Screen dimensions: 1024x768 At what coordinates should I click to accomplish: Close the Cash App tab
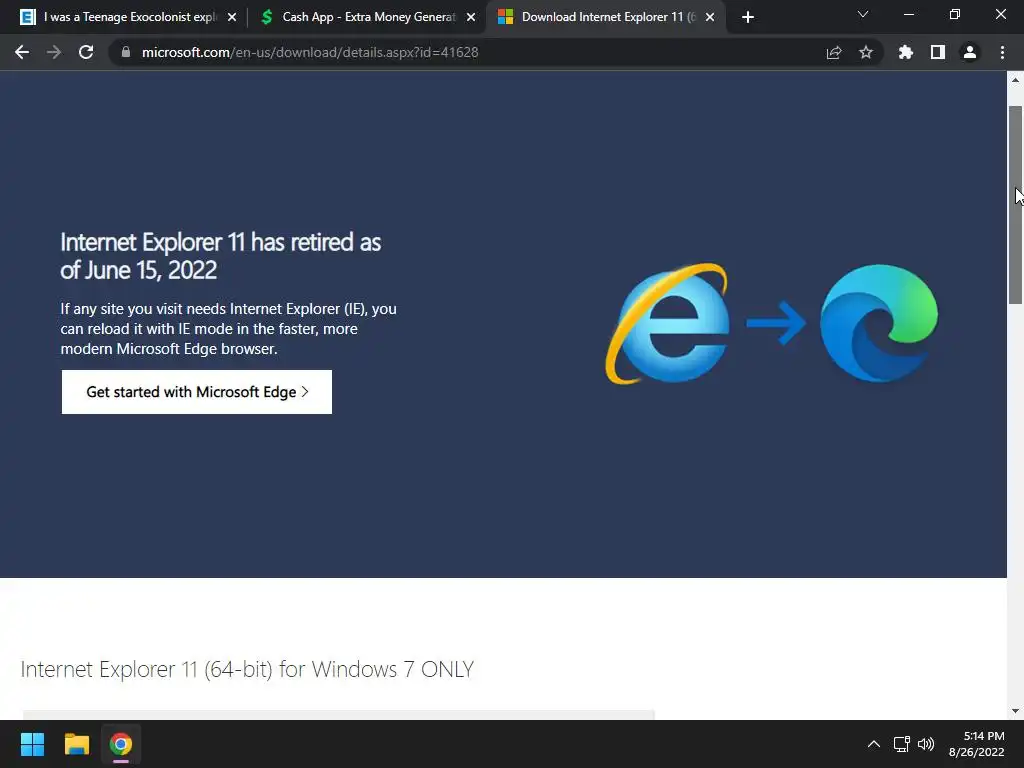471,18
